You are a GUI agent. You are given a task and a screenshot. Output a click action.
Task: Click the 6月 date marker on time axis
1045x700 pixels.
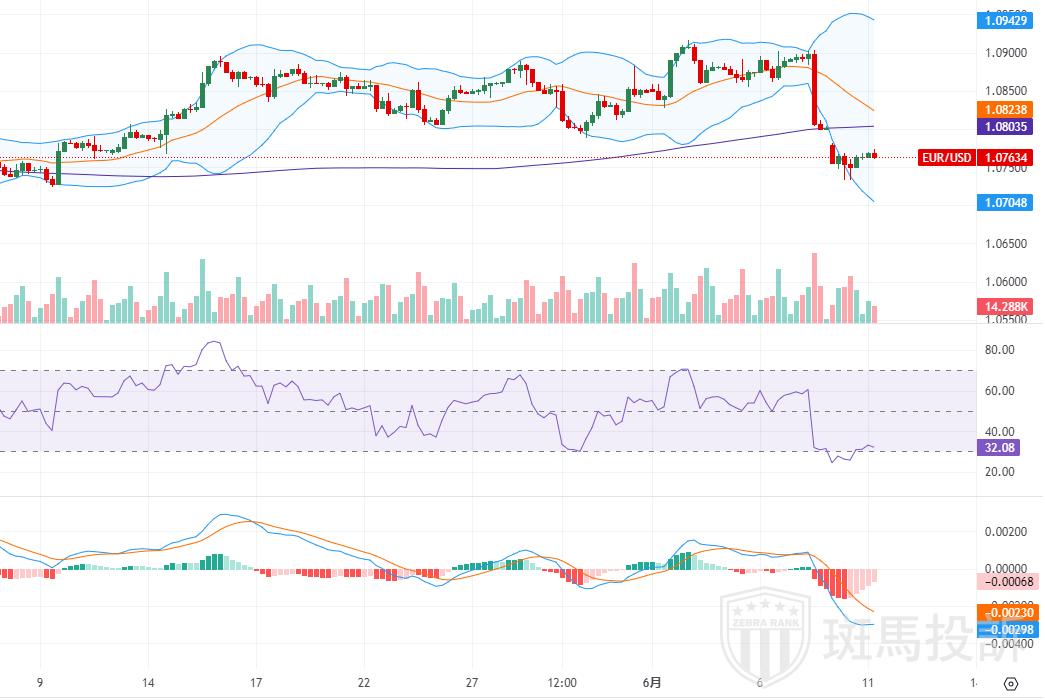pyautogui.click(x=651, y=683)
